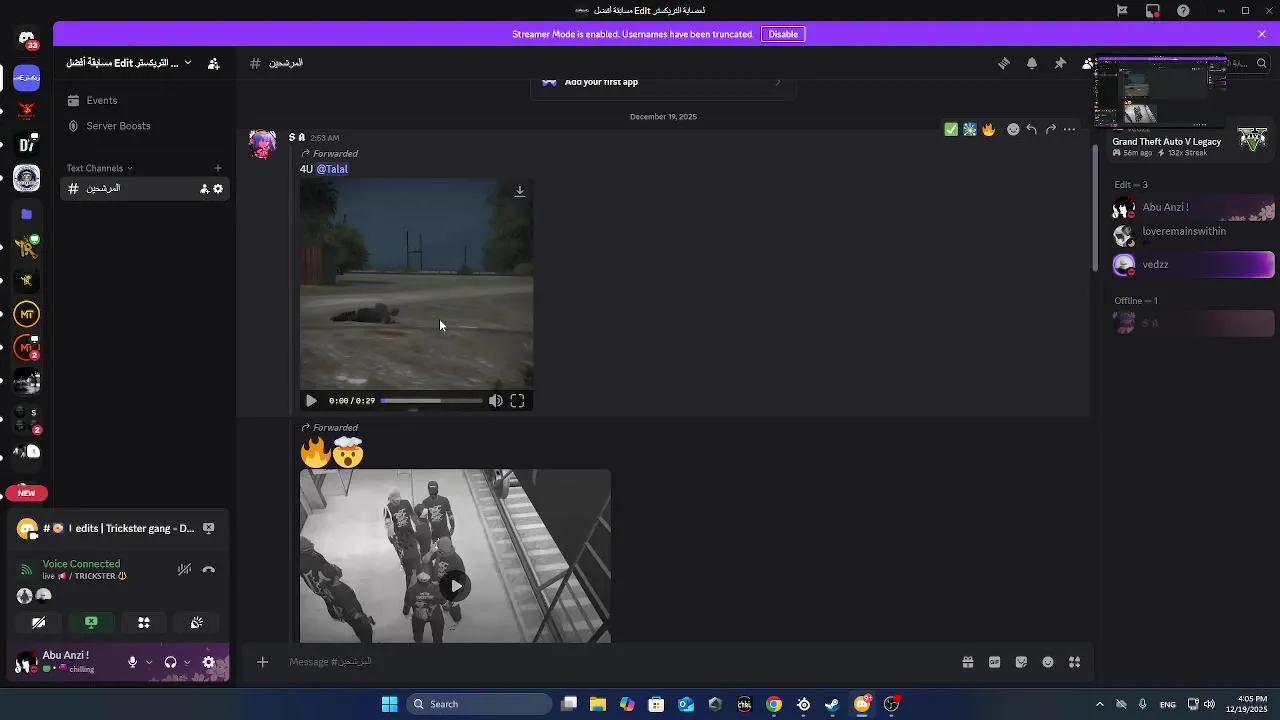Open gift icon in message bar
The image size is (1280, 720).
click(968, 662)
